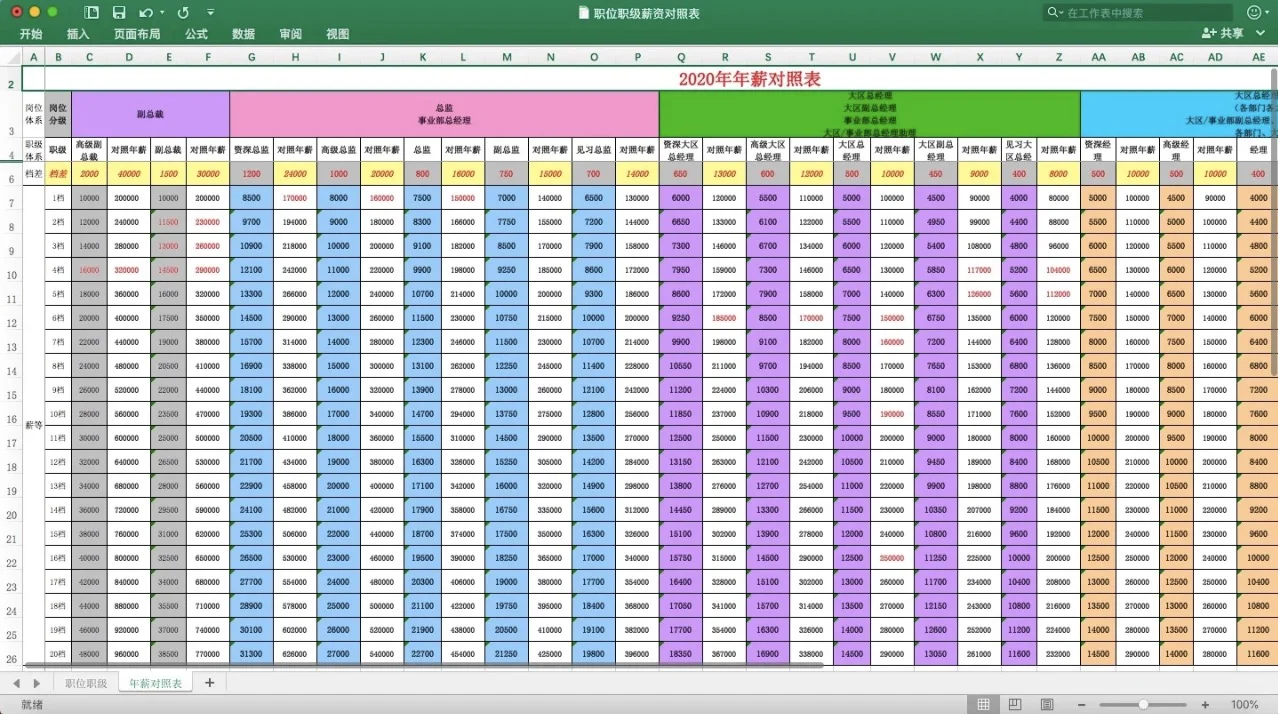Click the 高级副总裁 header cell
The width and height of the screenshot is (1278, 714).
pyautogui.click(x=89, y=150)
